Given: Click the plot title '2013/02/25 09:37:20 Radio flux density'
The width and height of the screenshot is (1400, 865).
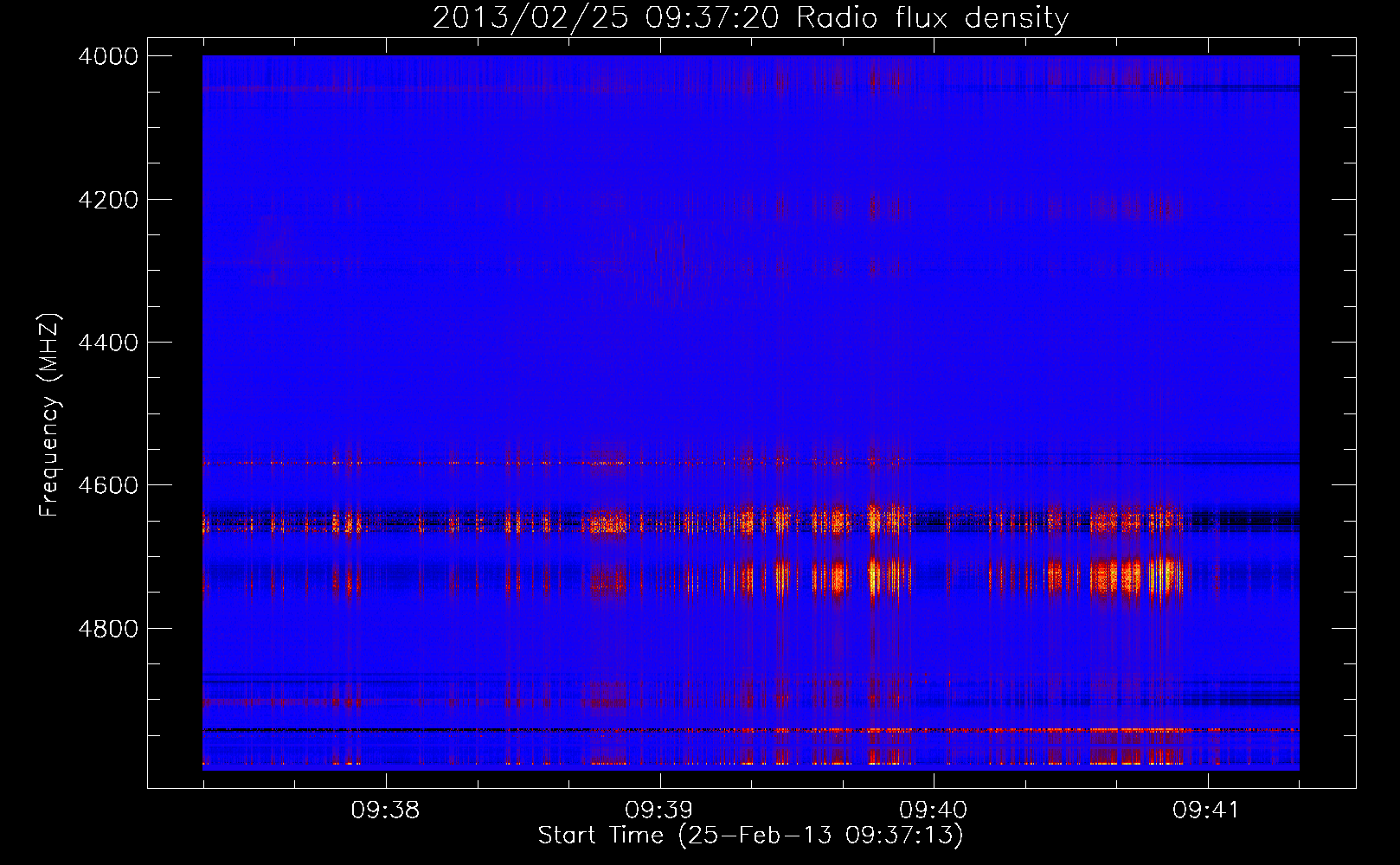Looking at the screenshot, I should coord(750,18).
